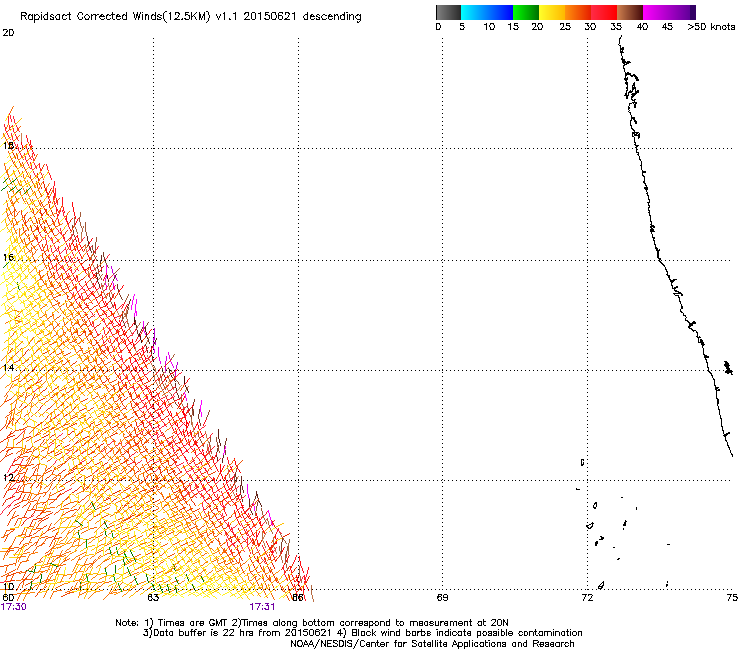The image size is (740, 650).
Task: Click the 'Times are GMT' note line
Action: (311, 623)
